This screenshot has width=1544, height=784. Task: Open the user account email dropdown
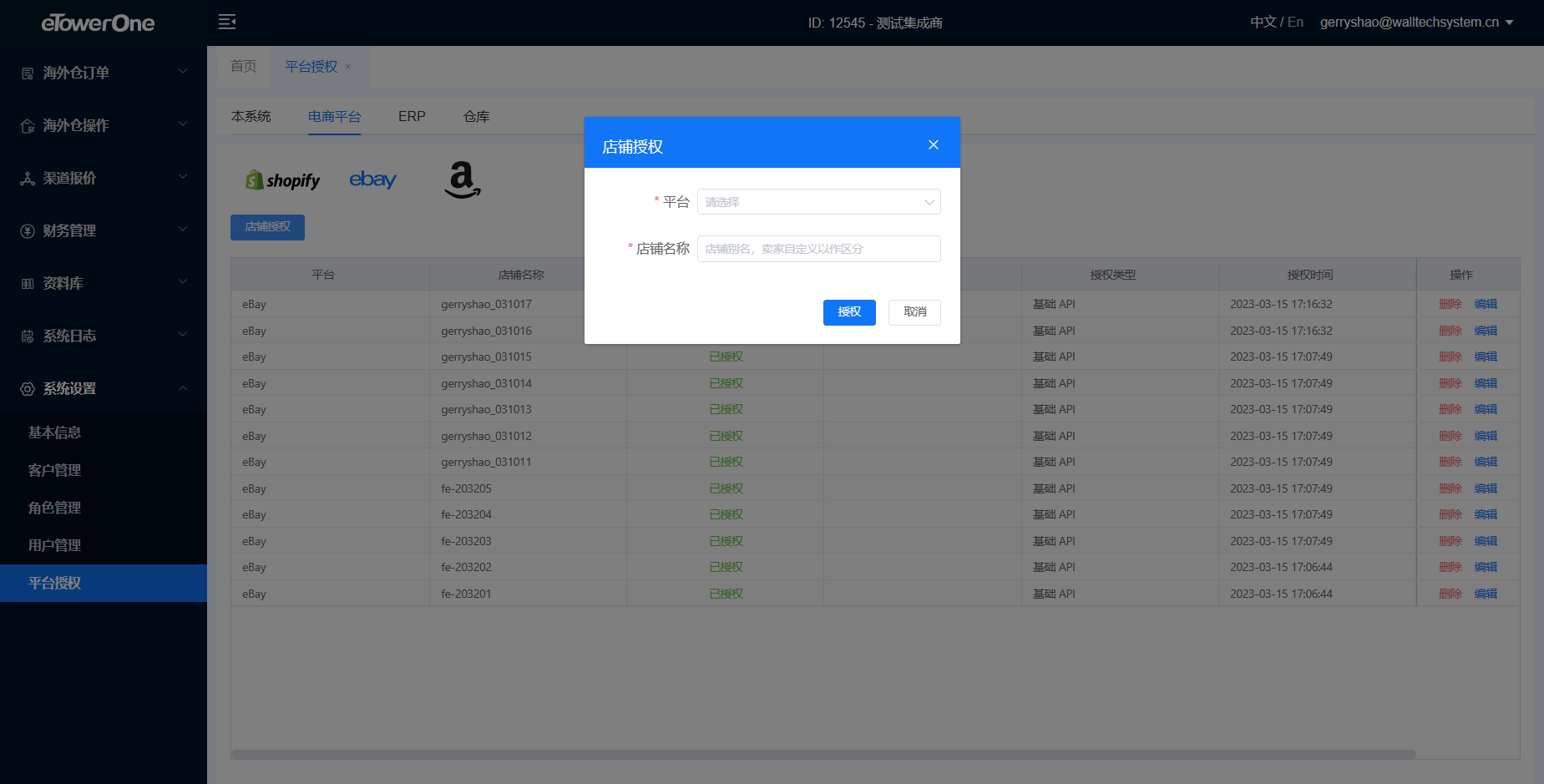(1416, 23)
